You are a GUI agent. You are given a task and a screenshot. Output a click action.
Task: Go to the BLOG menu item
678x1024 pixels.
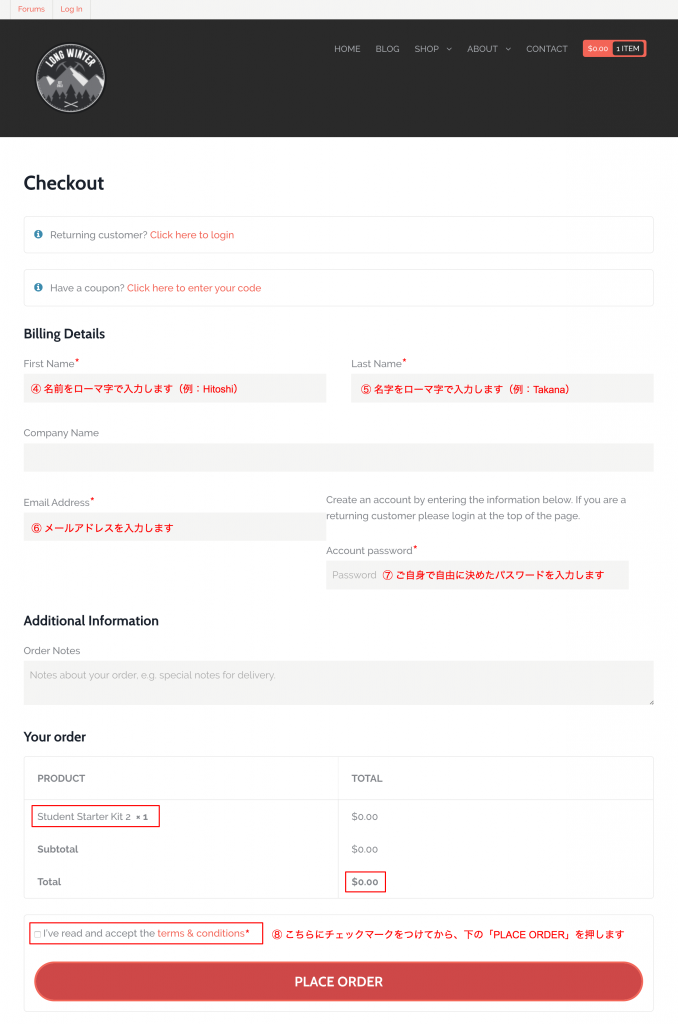pos(387,49)
